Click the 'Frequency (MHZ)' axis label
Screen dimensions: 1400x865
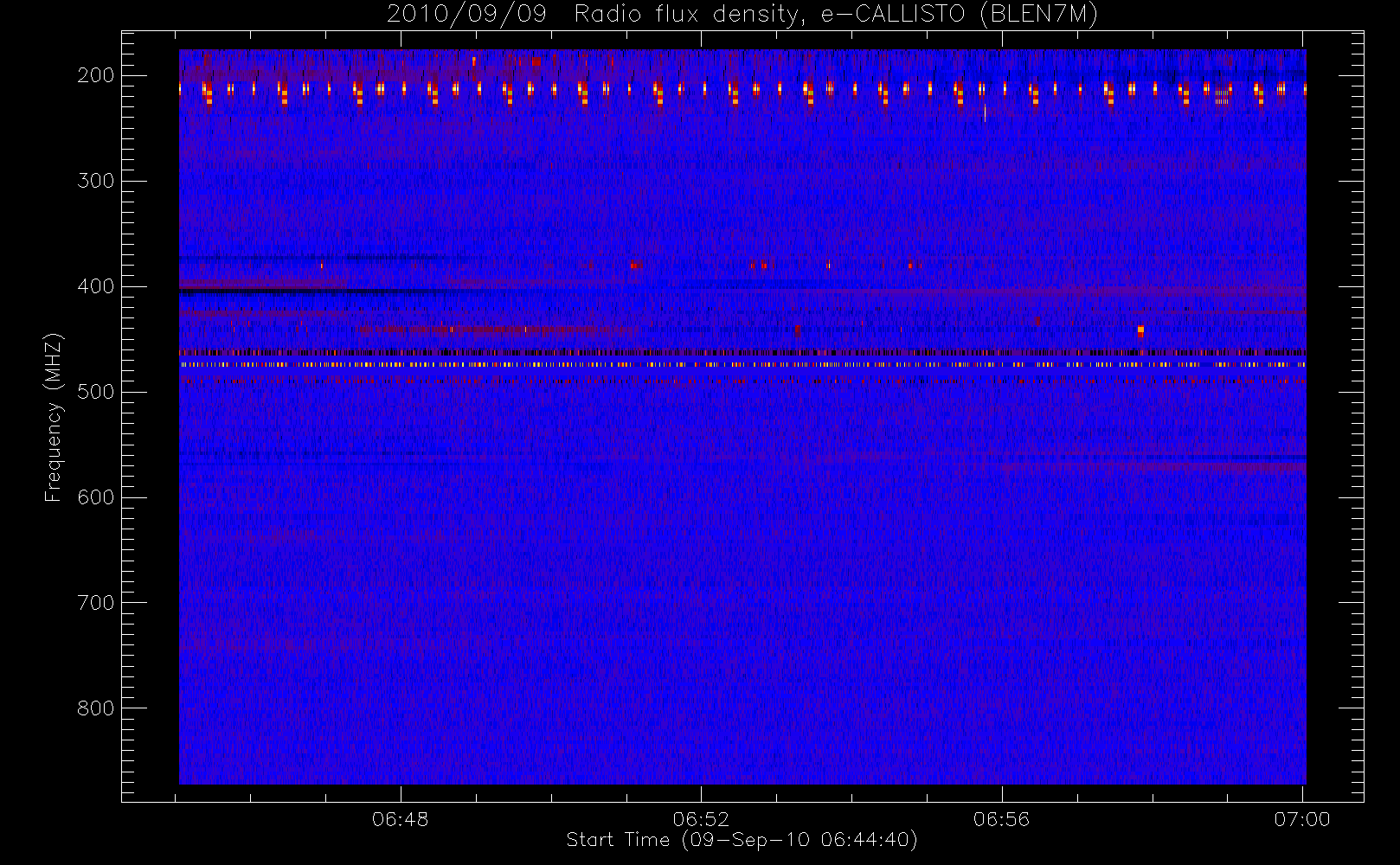click(54, 417)
